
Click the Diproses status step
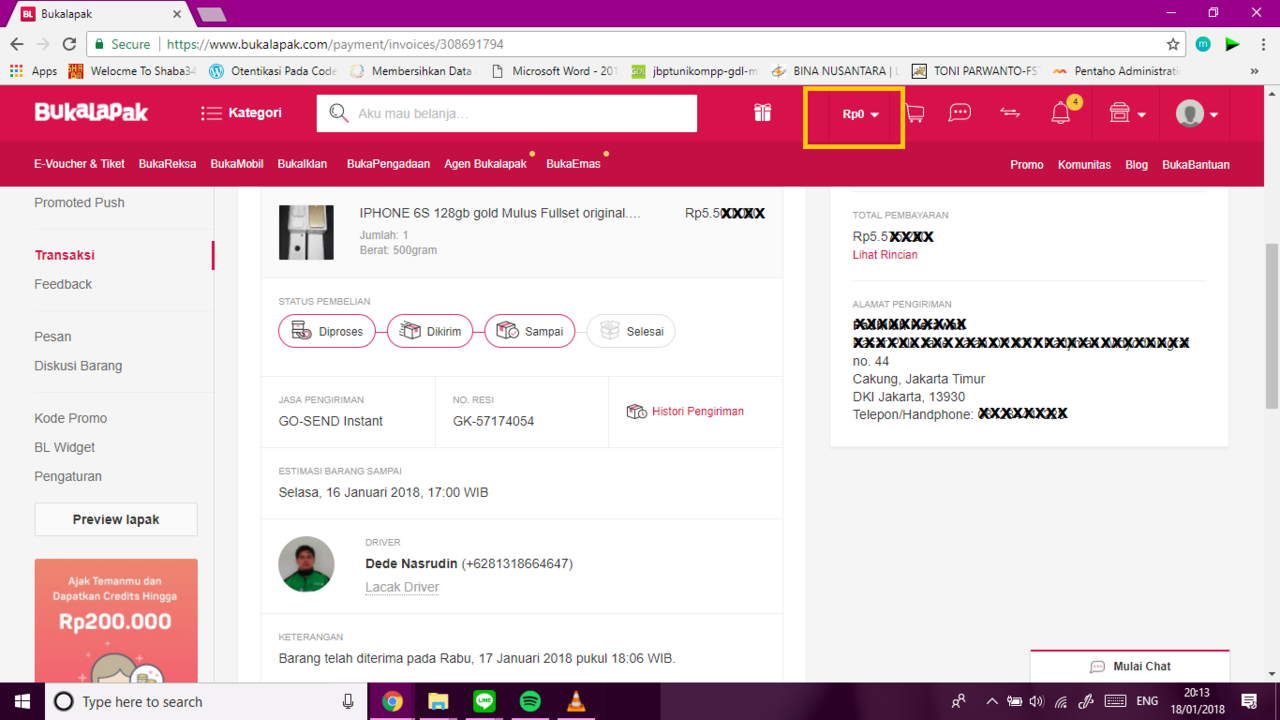(x=327, y=331)
